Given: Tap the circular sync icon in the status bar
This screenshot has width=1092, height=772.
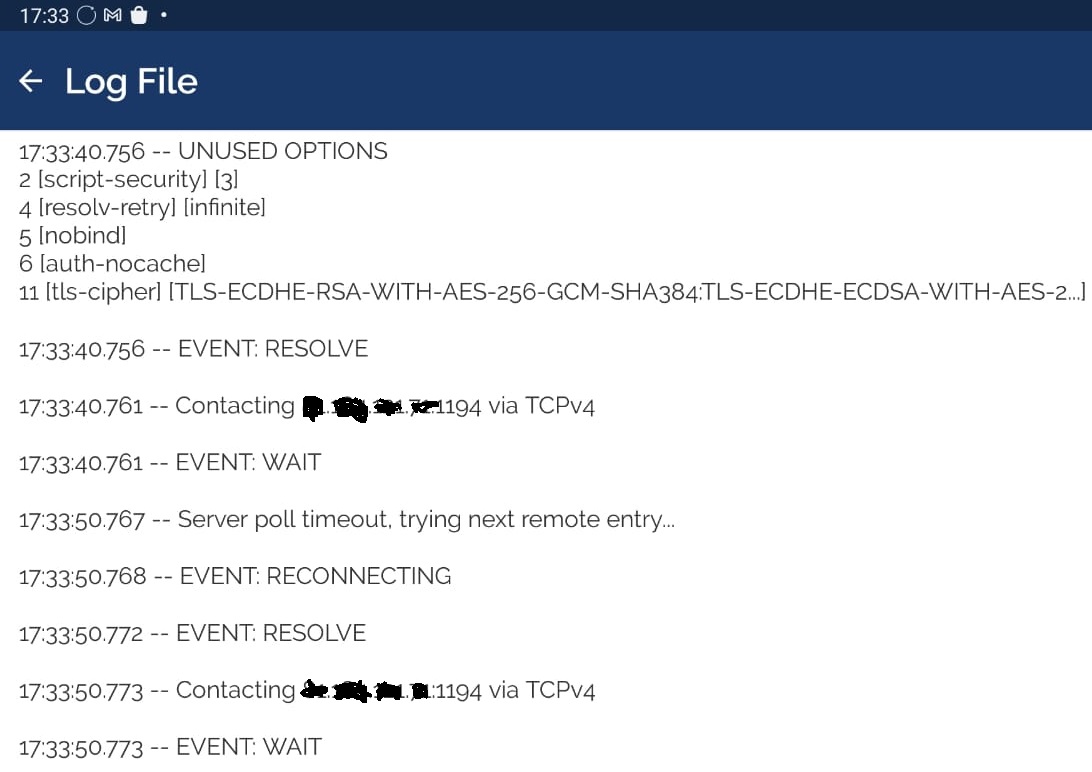Looking at the screenshot, I should pos(86,15).
